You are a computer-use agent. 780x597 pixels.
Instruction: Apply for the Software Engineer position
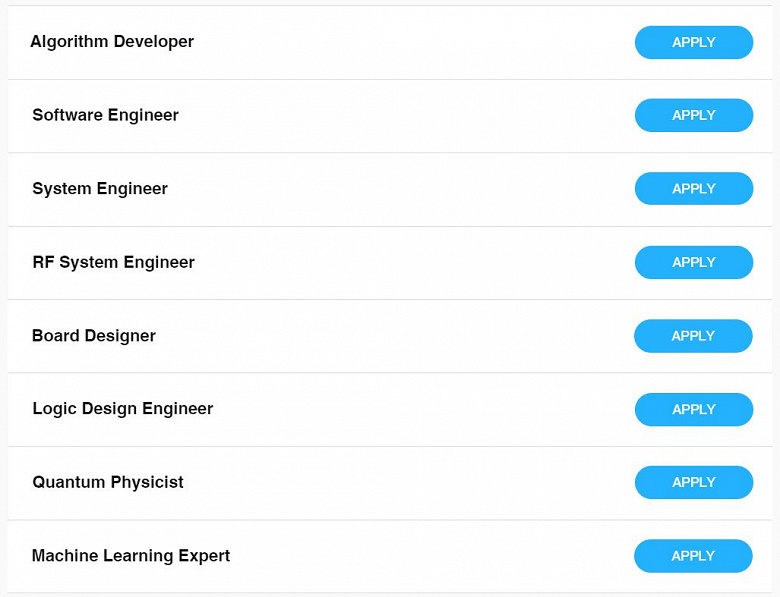click(x=693, y=116)
